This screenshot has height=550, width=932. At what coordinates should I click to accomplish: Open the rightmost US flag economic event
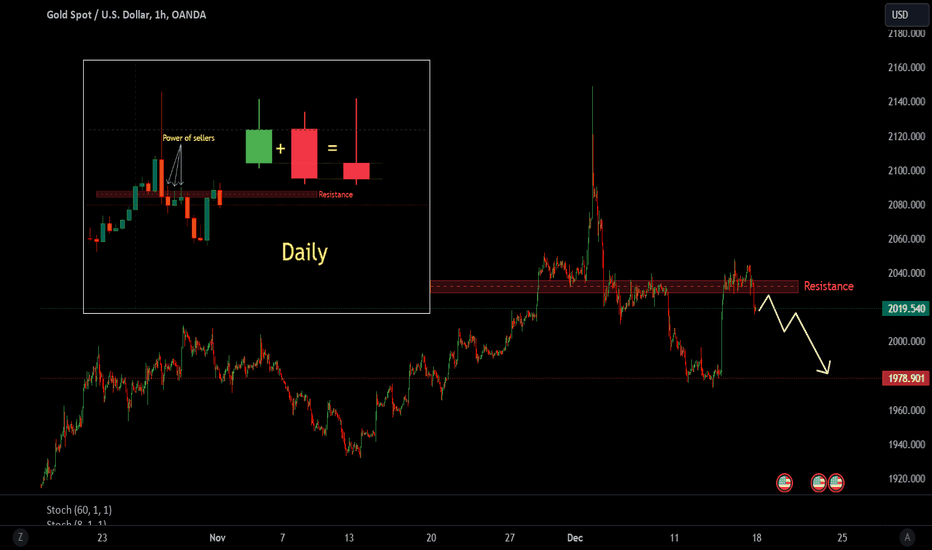pos(836,483)
